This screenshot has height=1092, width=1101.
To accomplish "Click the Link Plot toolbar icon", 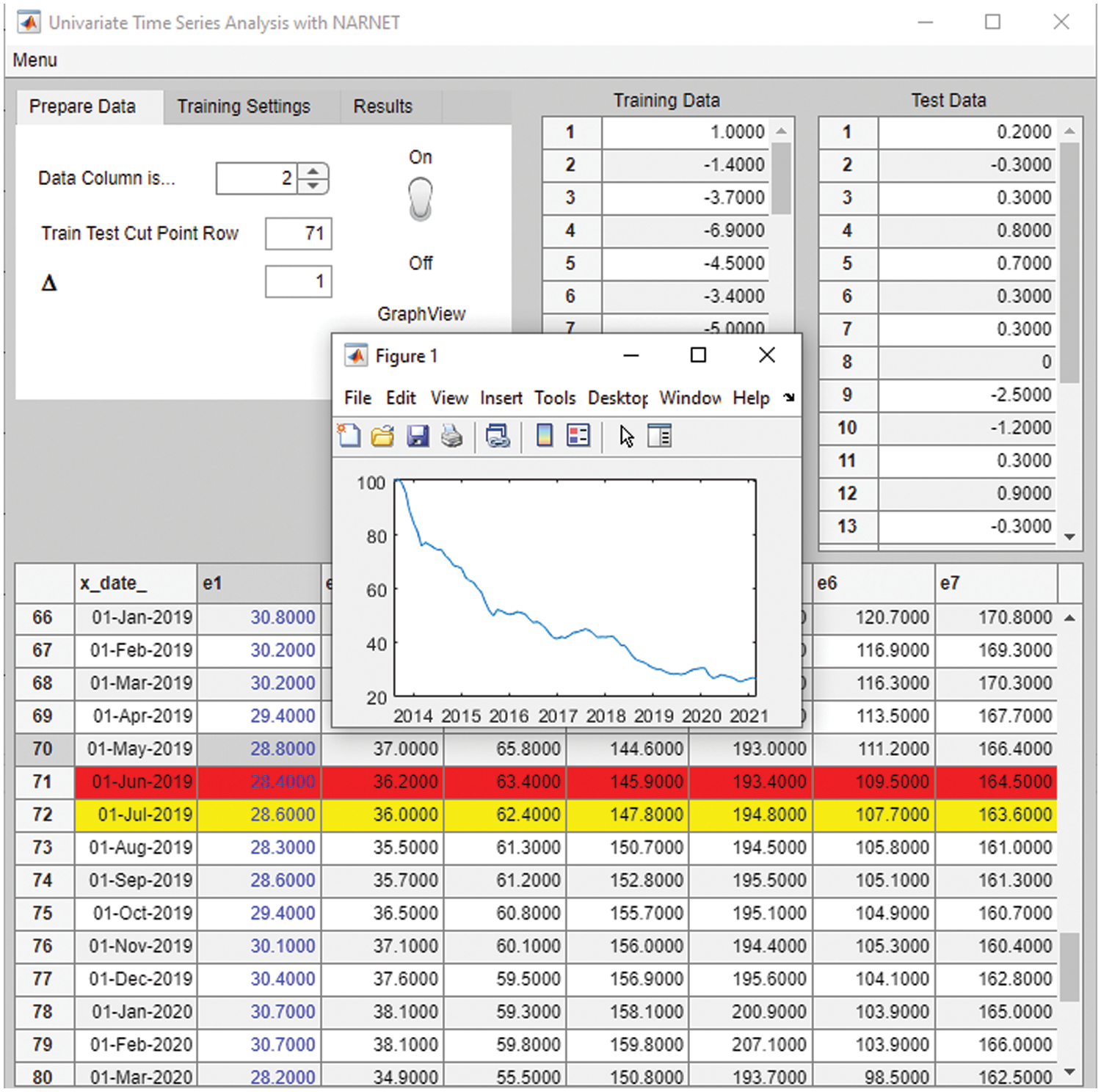I will (498, 436).
